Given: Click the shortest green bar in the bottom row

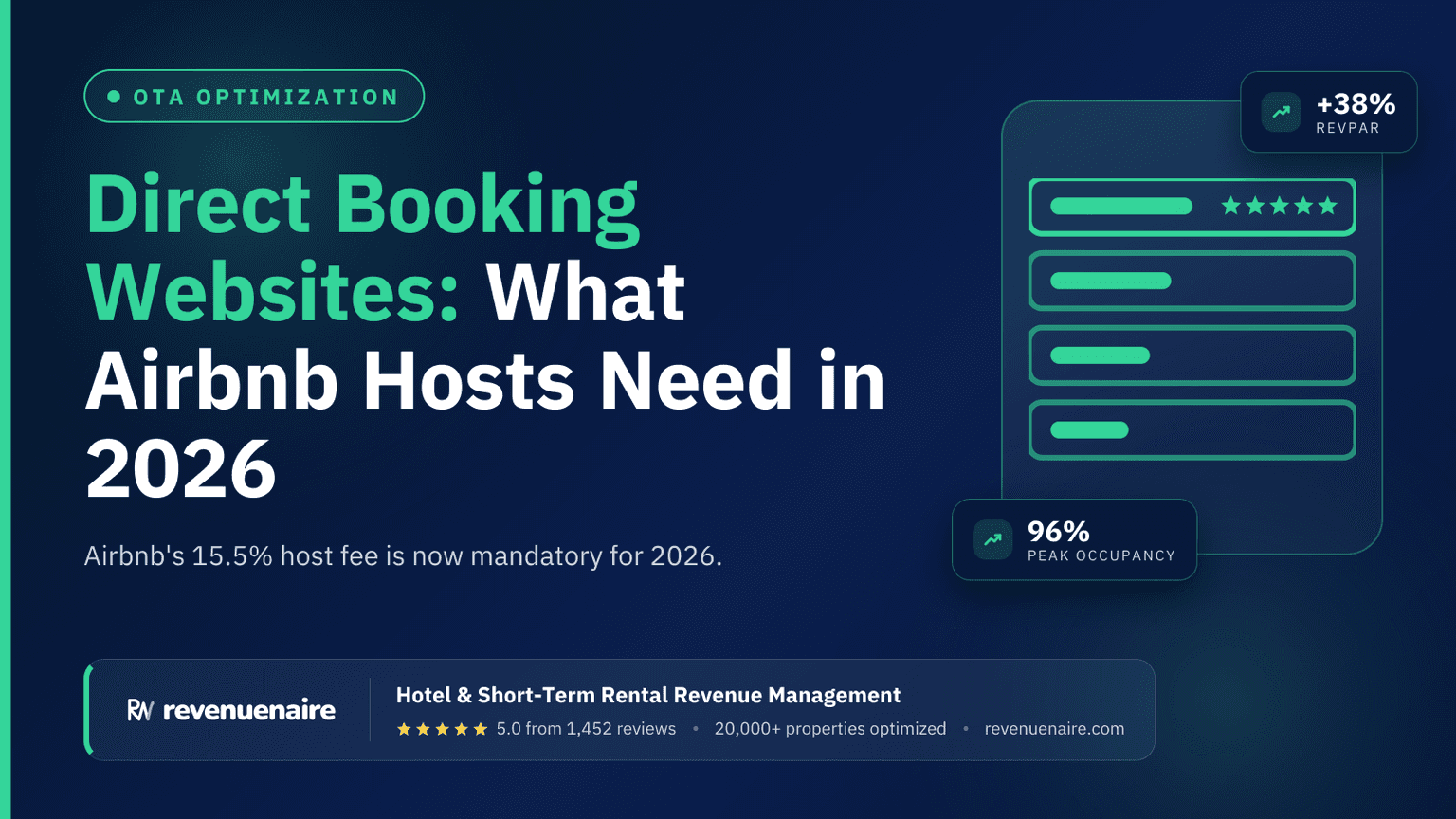Looking at the screenshot, I should click(1089, 430).
